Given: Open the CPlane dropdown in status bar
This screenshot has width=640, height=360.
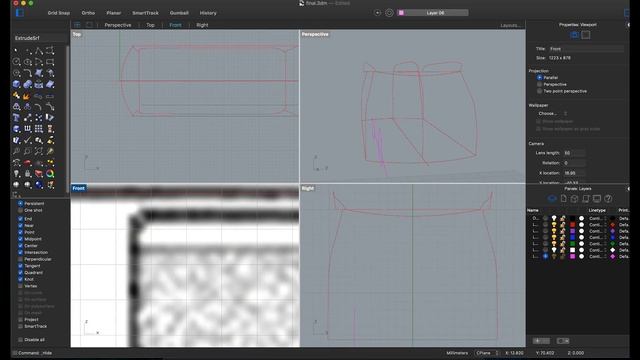Looking at the screenshot, I should 487,353.
